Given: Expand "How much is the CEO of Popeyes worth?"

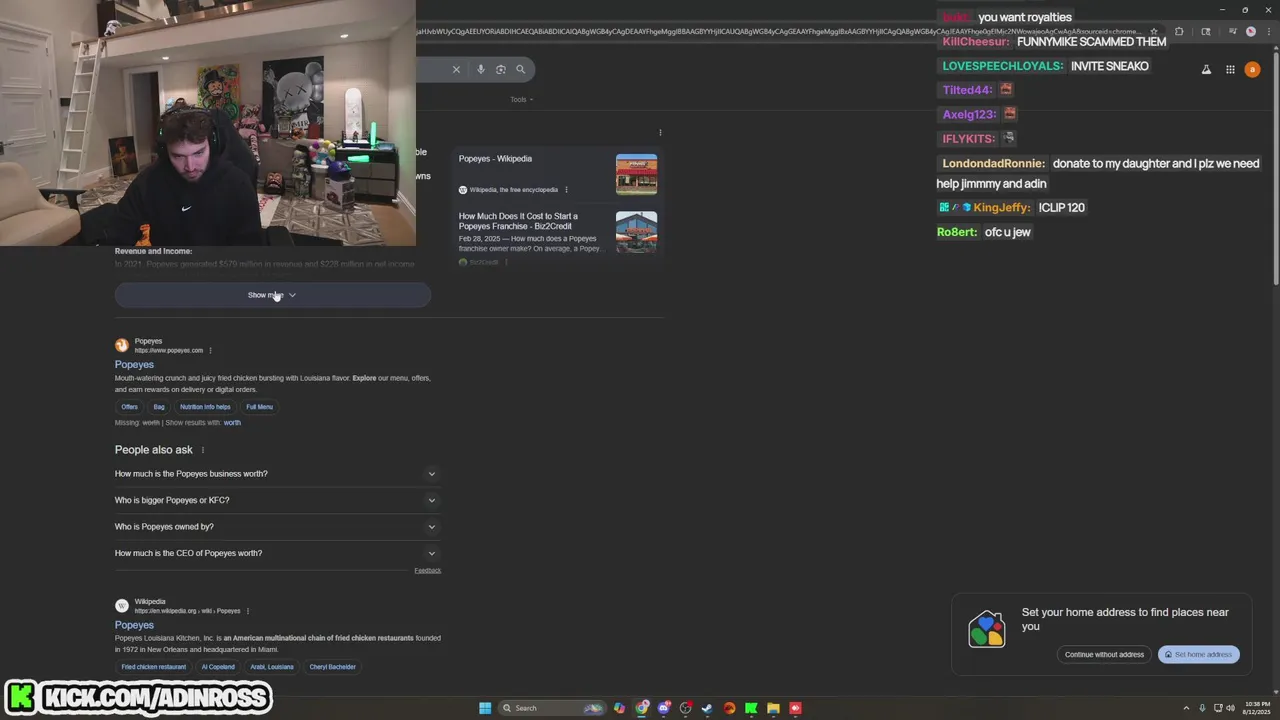Looking at the screenshot, I should (x=276, y=553).
